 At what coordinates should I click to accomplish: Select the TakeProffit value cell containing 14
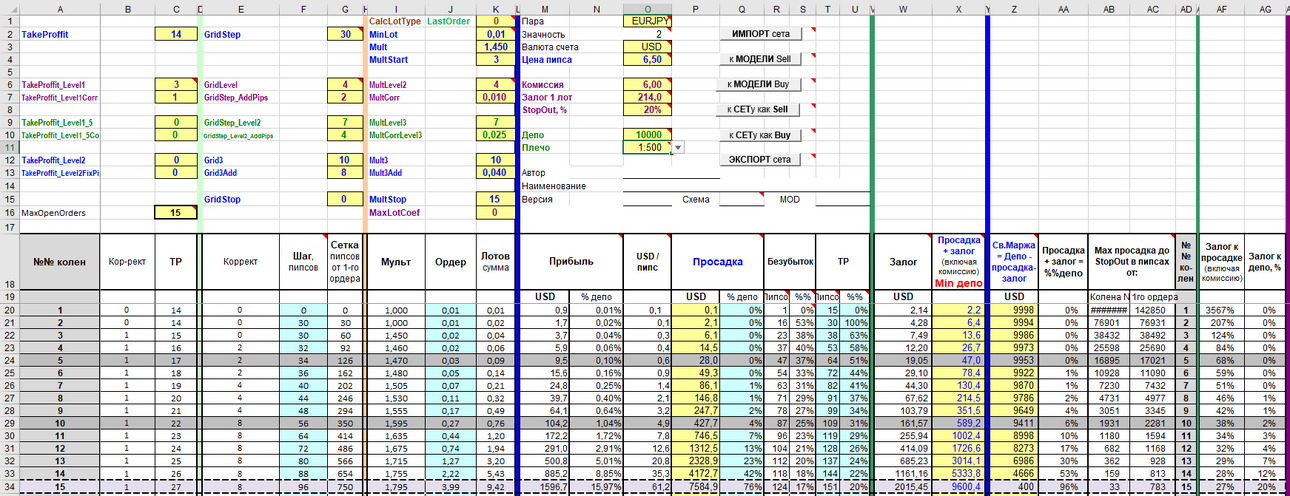pyautogui.click(x=176, y=33)
